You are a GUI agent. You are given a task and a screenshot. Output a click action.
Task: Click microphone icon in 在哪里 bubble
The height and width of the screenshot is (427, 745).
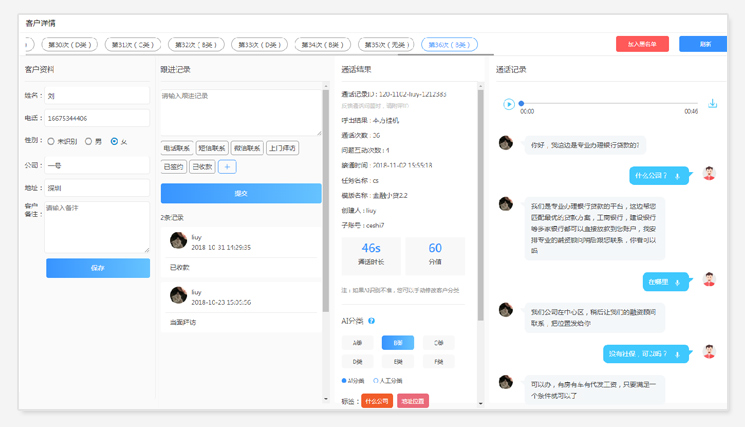(677, 282)
